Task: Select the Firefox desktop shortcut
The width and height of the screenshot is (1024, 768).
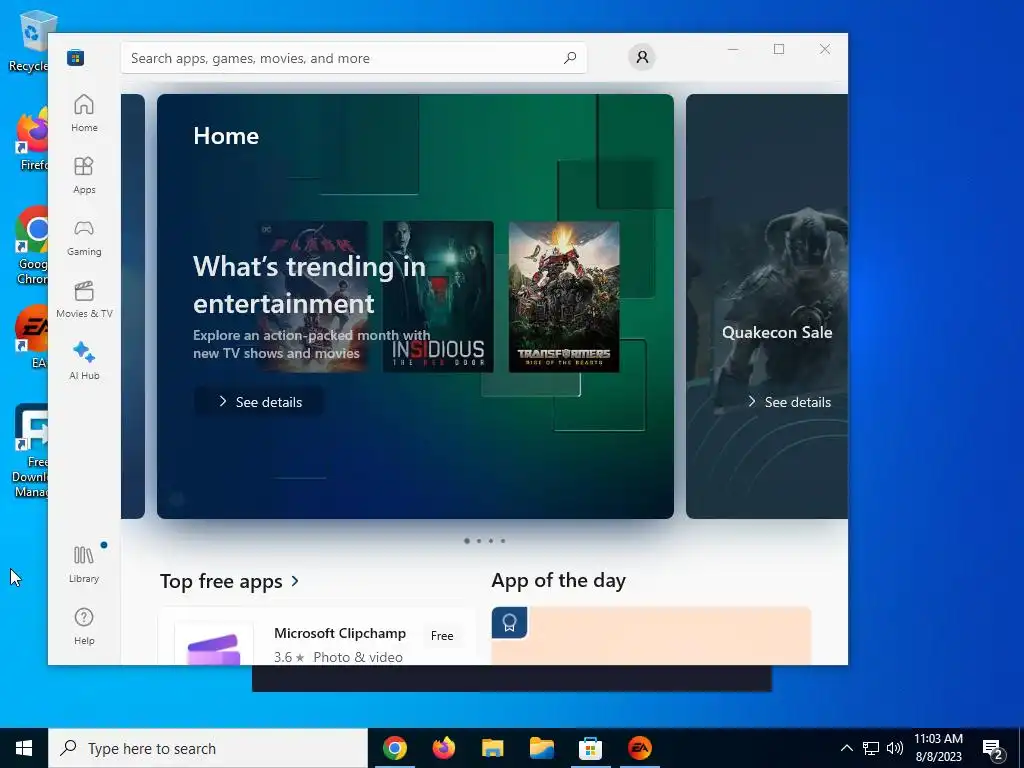Action: (33, 140)
